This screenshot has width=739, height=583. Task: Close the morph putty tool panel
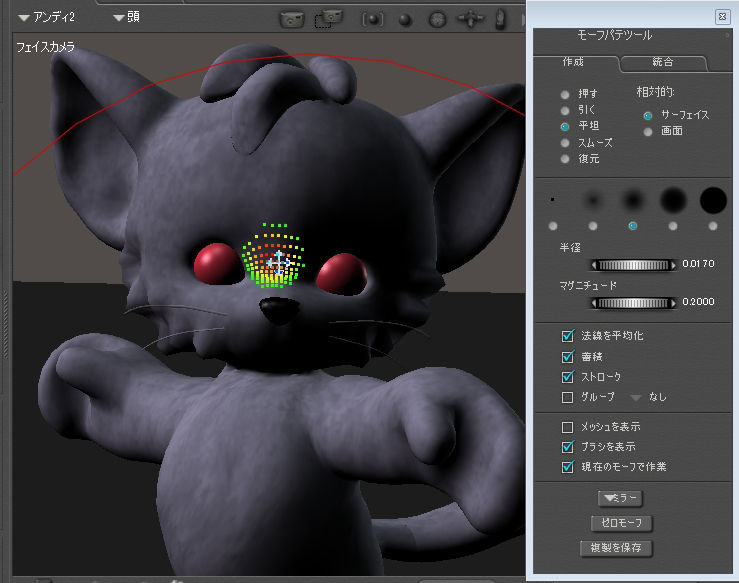point(722,17)
